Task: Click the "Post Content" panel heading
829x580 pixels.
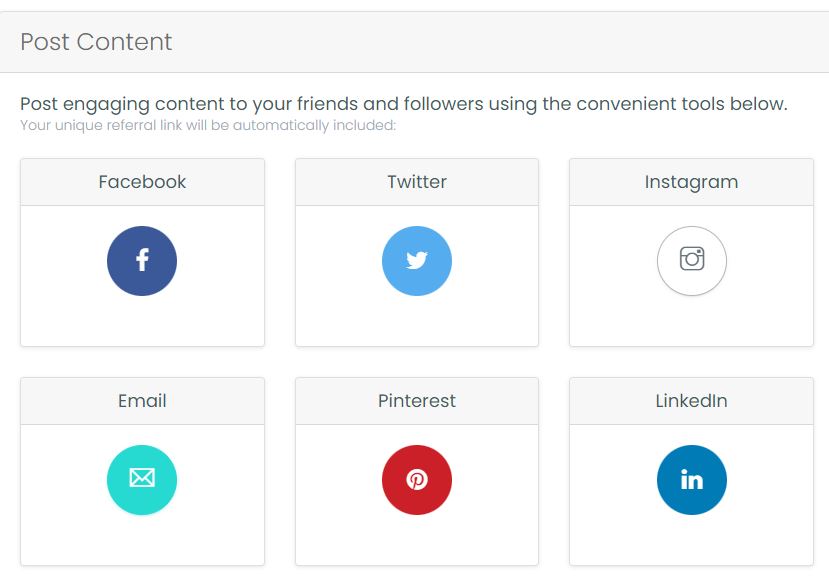Action: click(x=96, y=42)
